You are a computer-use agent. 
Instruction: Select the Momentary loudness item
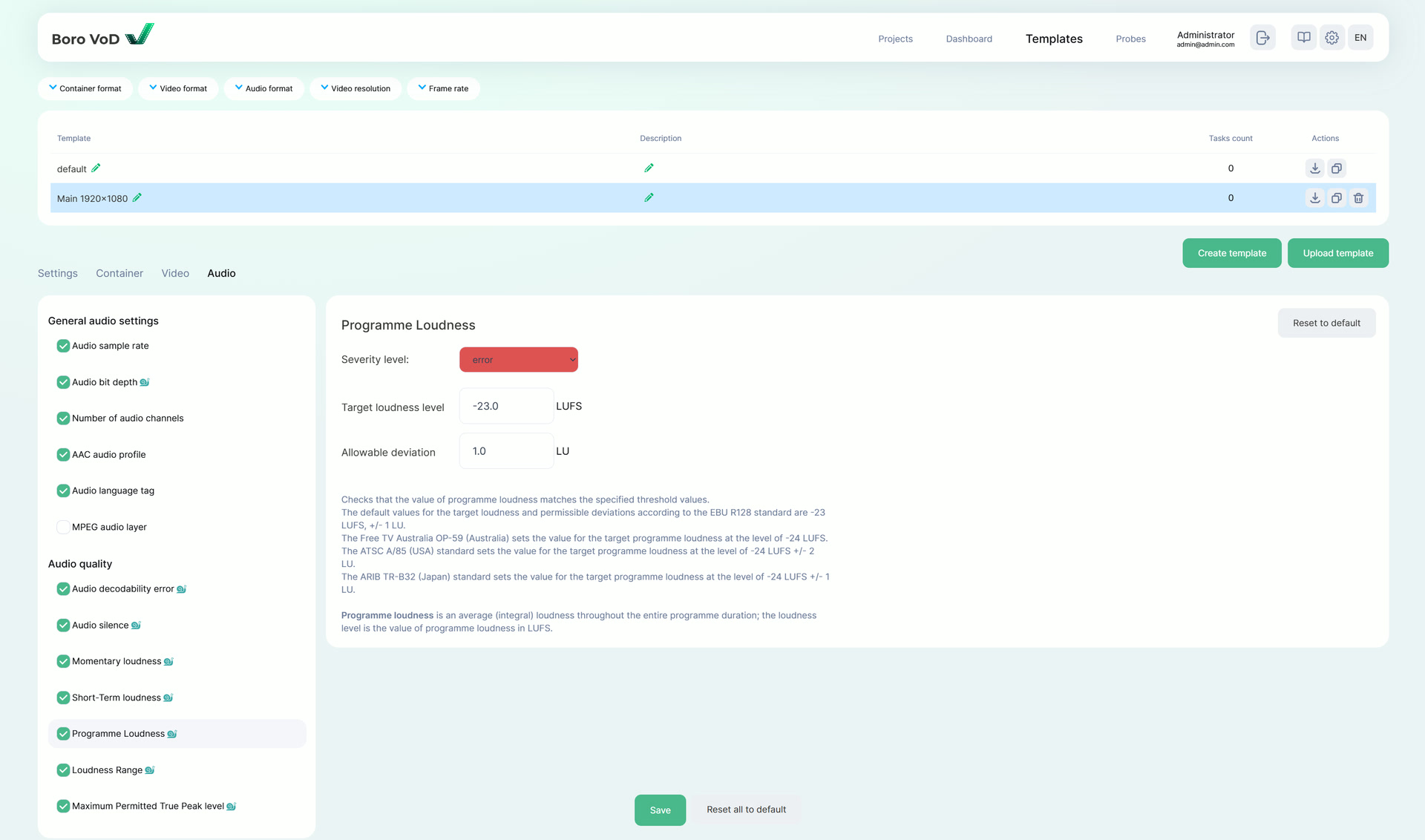(x=117, y=661)
